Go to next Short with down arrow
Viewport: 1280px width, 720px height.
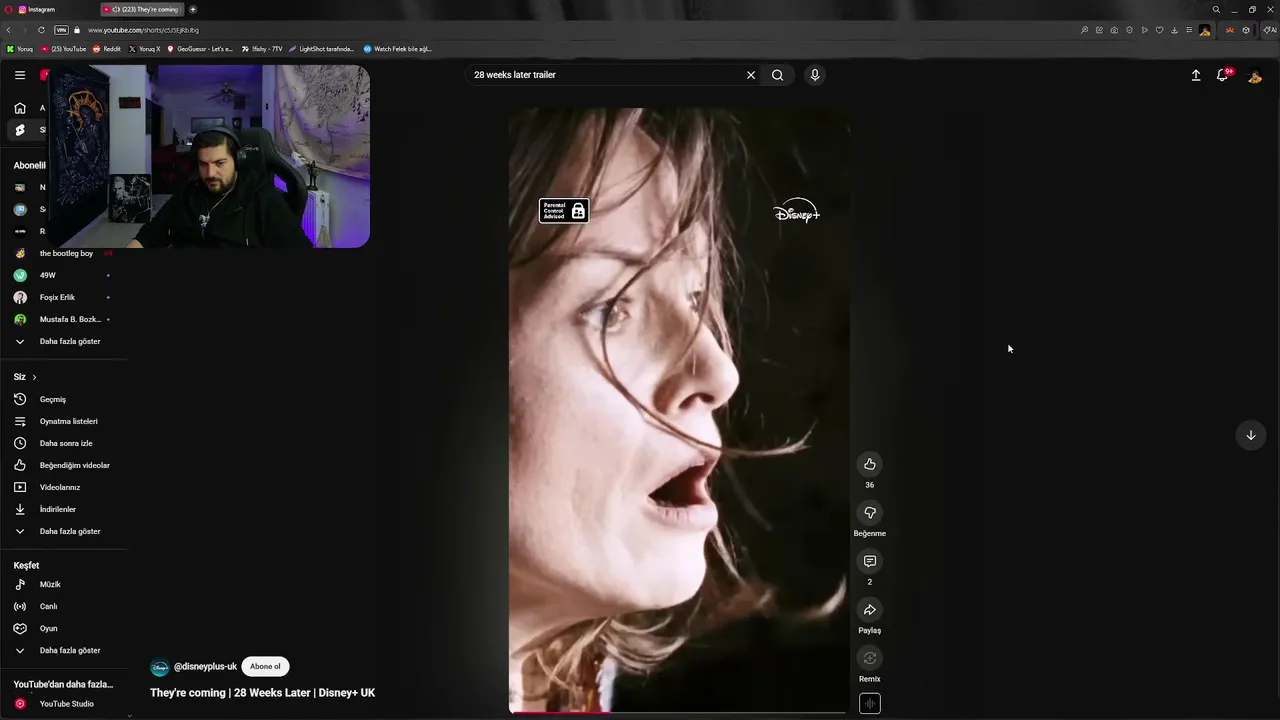click(x=1251, y=435)
